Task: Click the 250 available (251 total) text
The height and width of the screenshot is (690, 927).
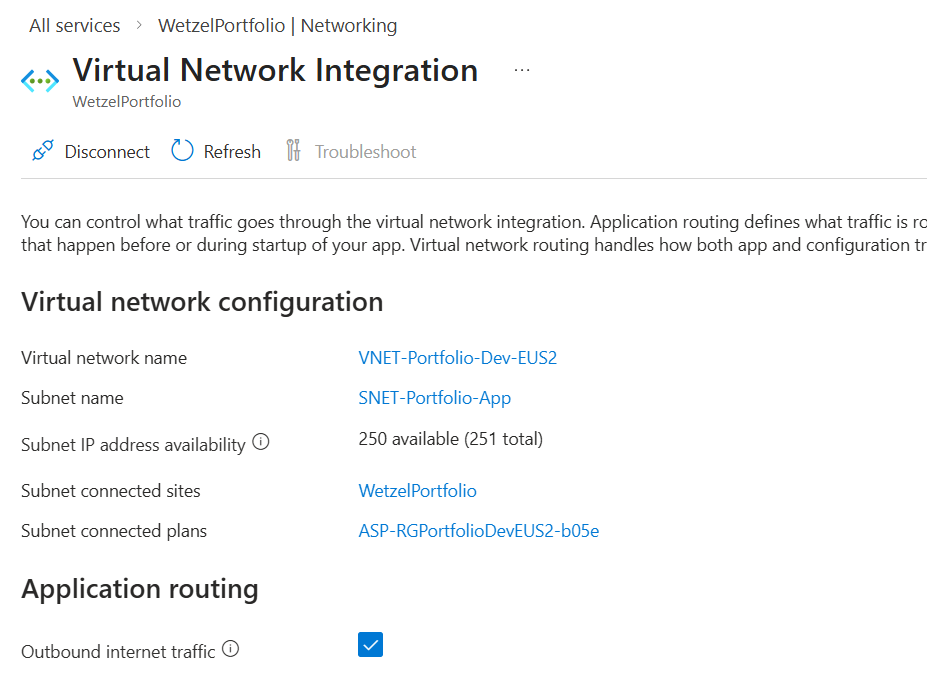Action: pos(450,439)
